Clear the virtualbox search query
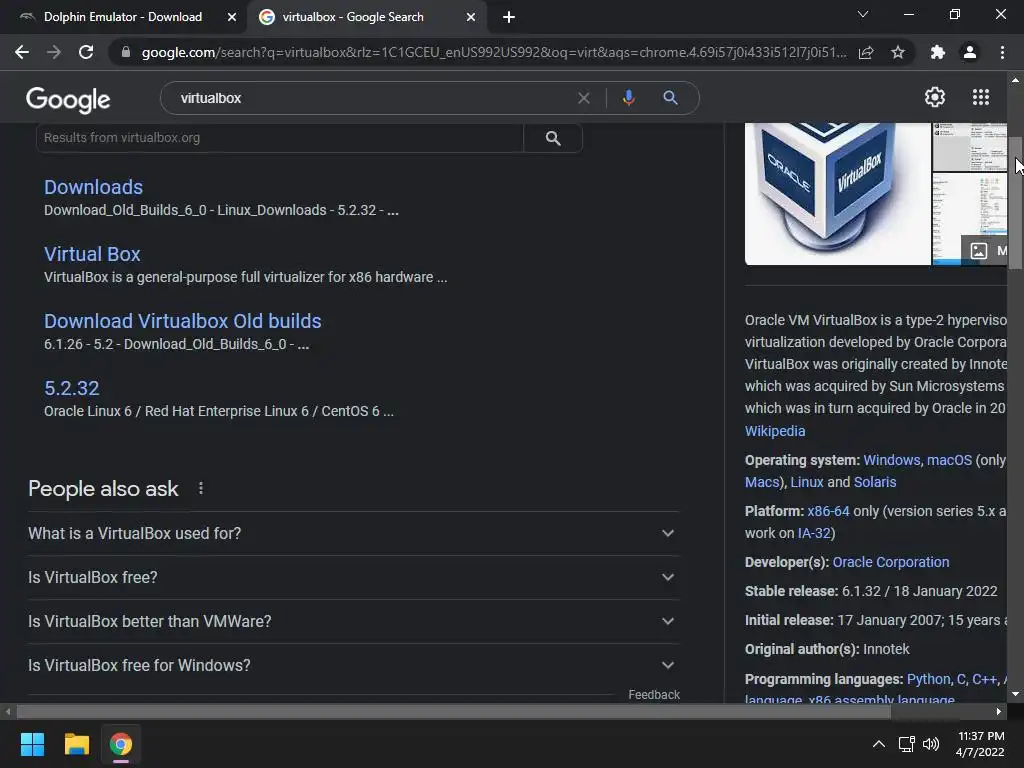The image size is (1024, 768). (584, 98)
